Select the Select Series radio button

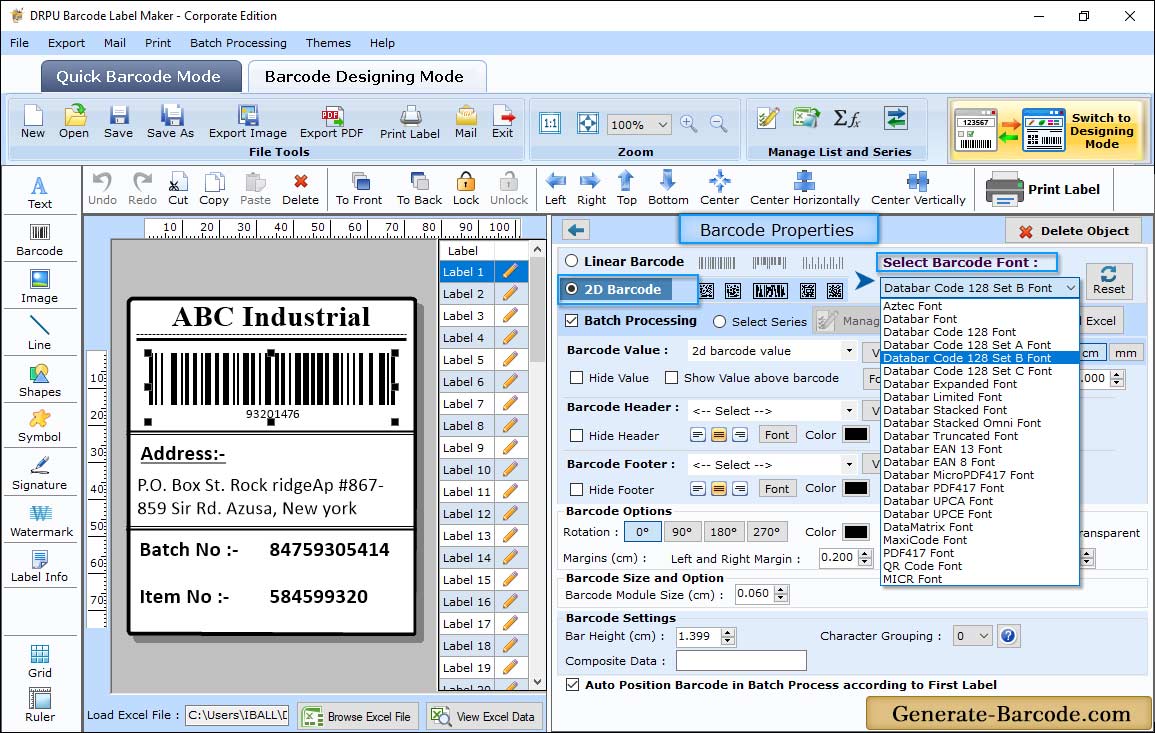(x=720, y=322)
